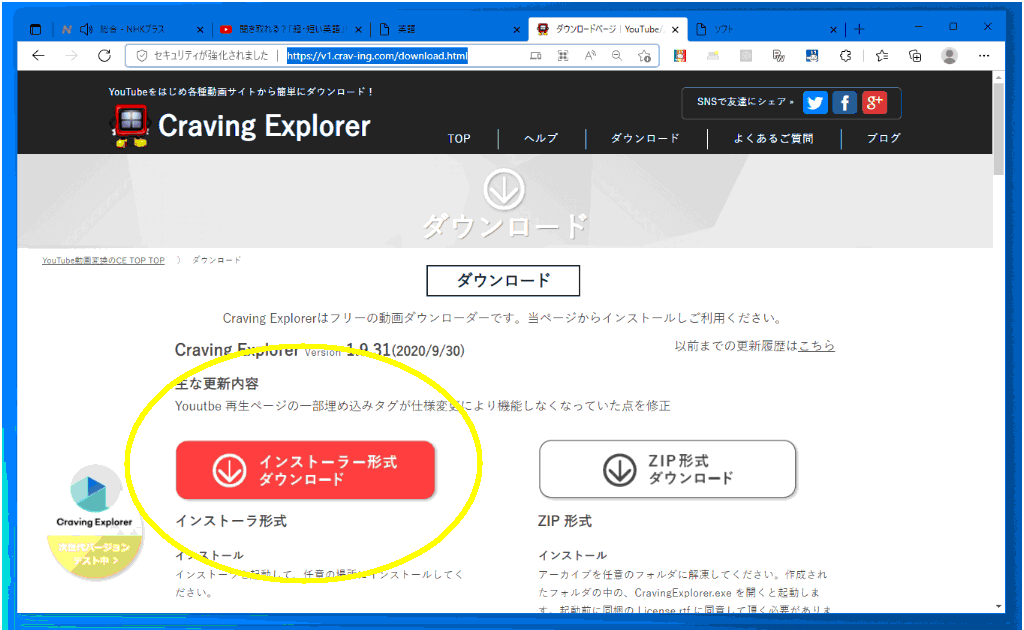Click the ZIP形式 ダウンロード button

tap(668, 470)
